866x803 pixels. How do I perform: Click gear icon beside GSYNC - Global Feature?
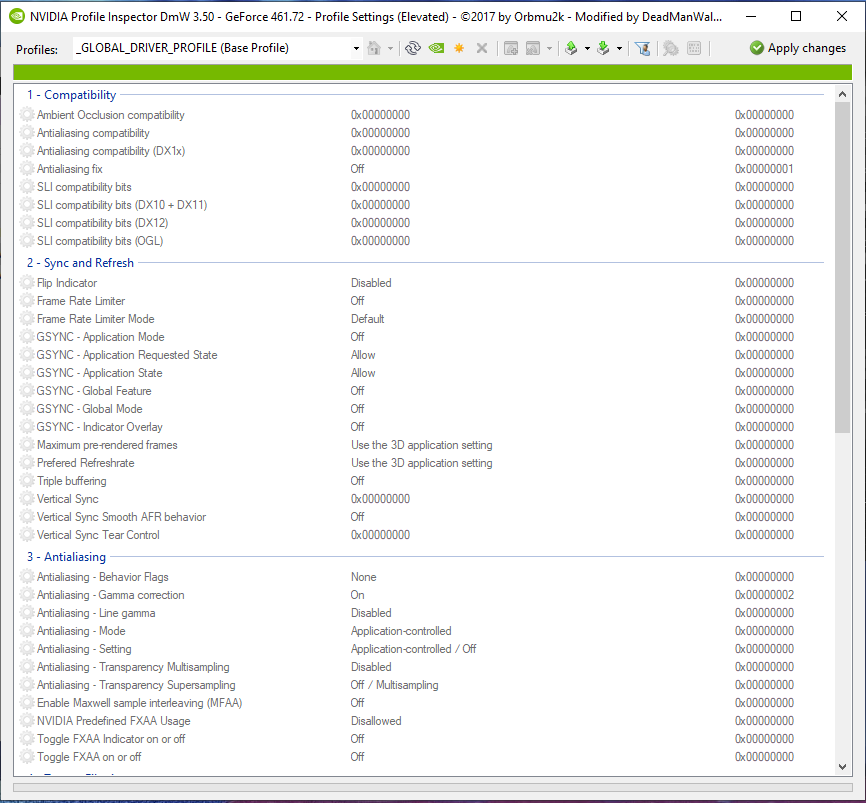pos(27,391)
